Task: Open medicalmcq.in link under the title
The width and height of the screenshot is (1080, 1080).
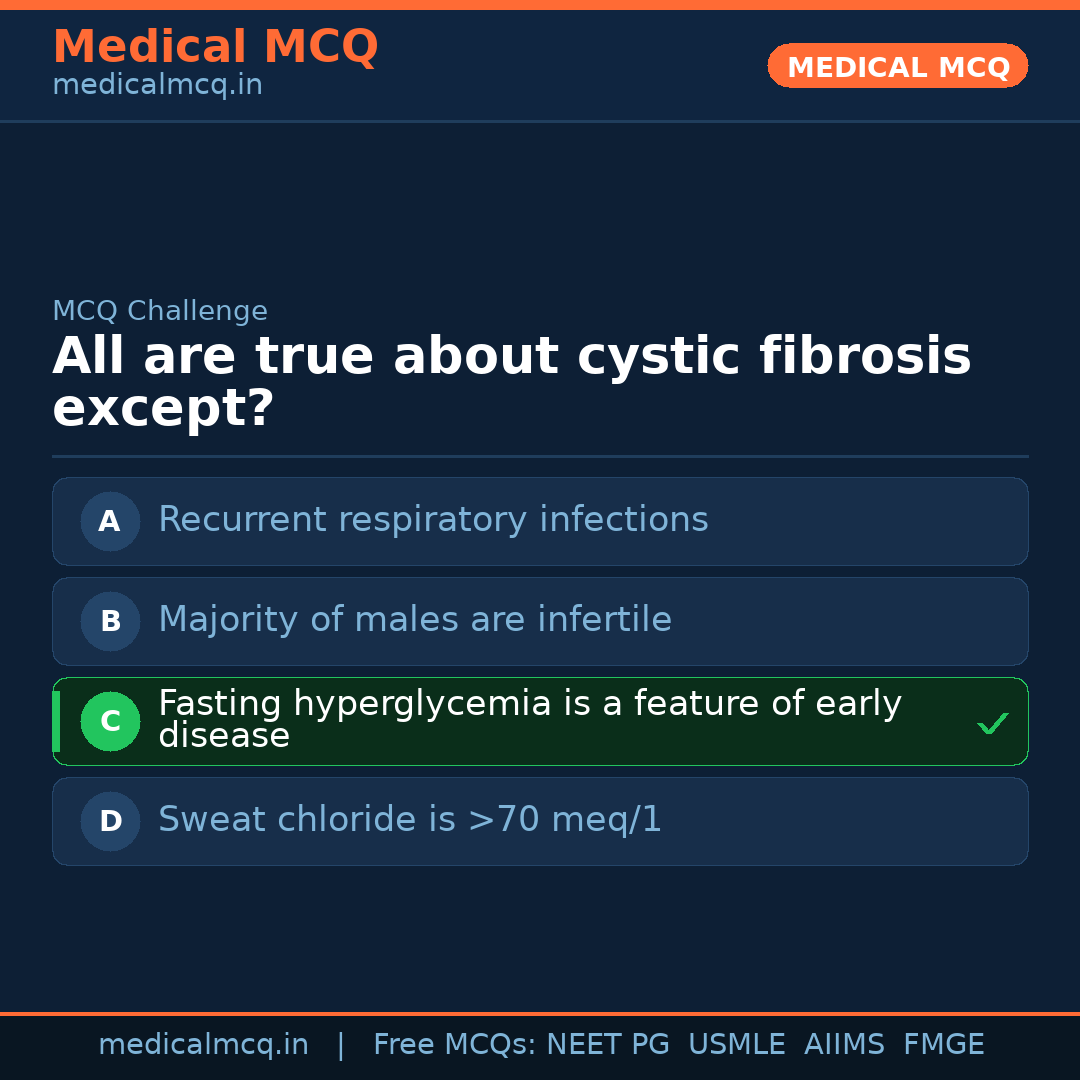Action: point(157,86)
